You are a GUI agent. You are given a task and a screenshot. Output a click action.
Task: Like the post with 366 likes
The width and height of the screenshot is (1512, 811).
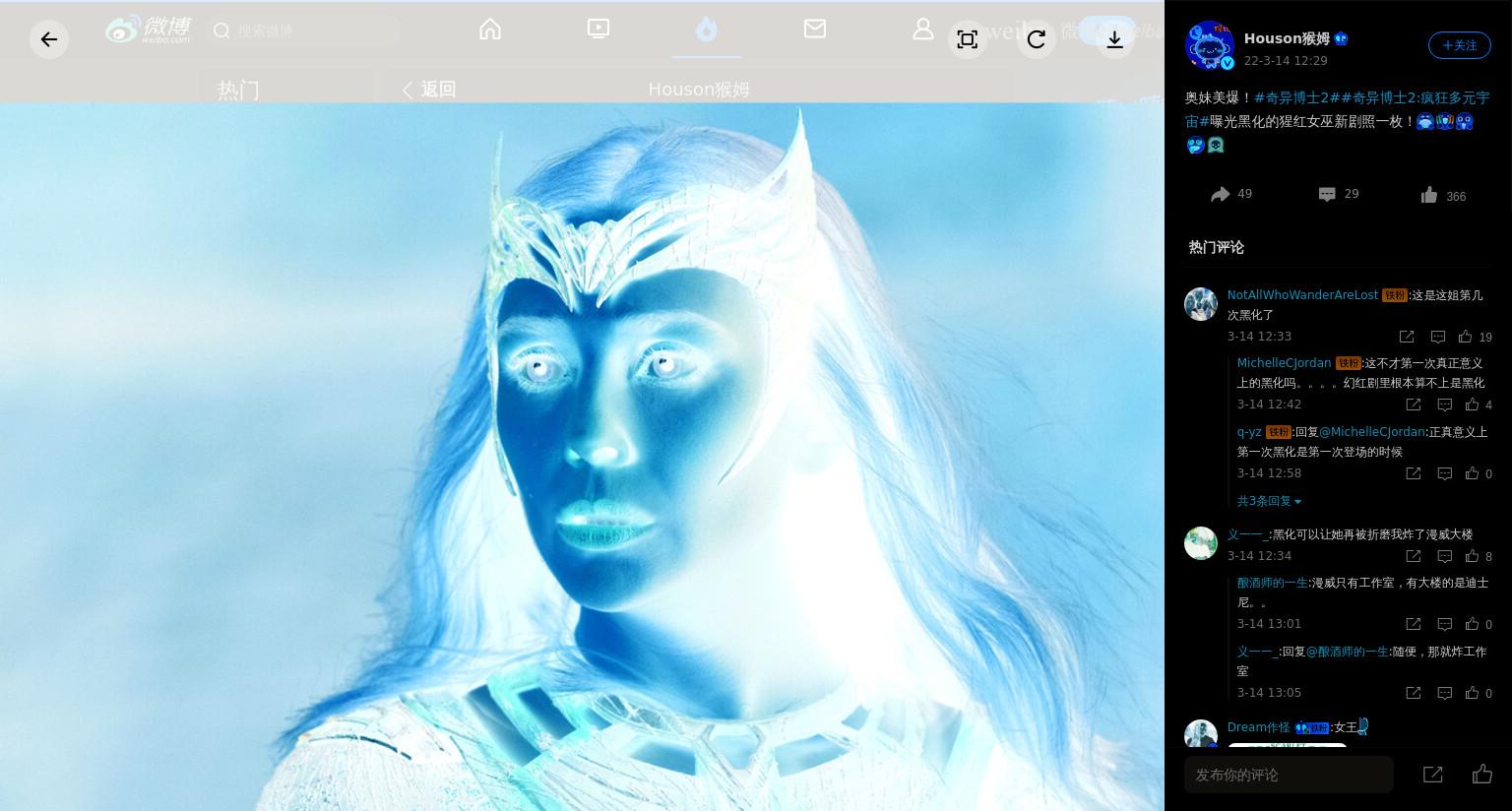point(1443,196)
